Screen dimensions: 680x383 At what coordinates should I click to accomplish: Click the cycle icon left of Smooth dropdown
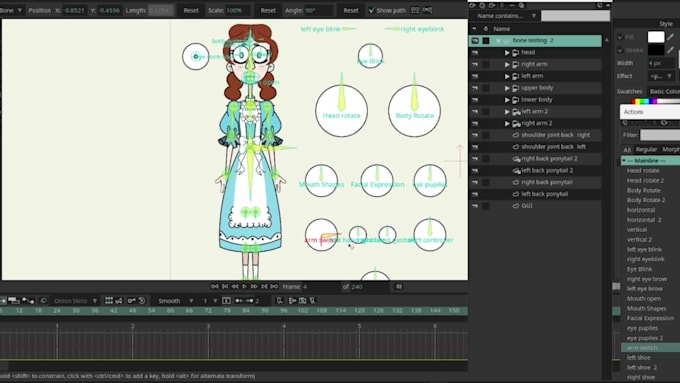pos(142,301)
